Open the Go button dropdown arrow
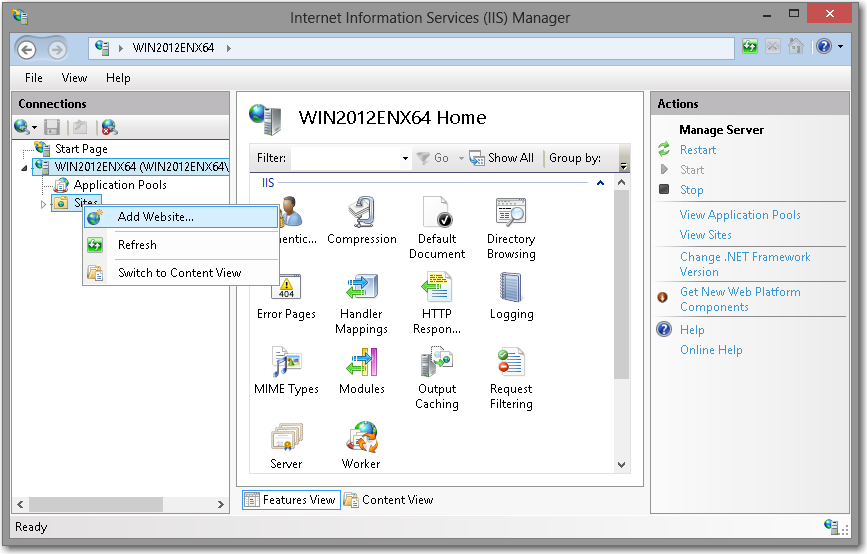This screenshot has height=554, width=867. (461, 158)
